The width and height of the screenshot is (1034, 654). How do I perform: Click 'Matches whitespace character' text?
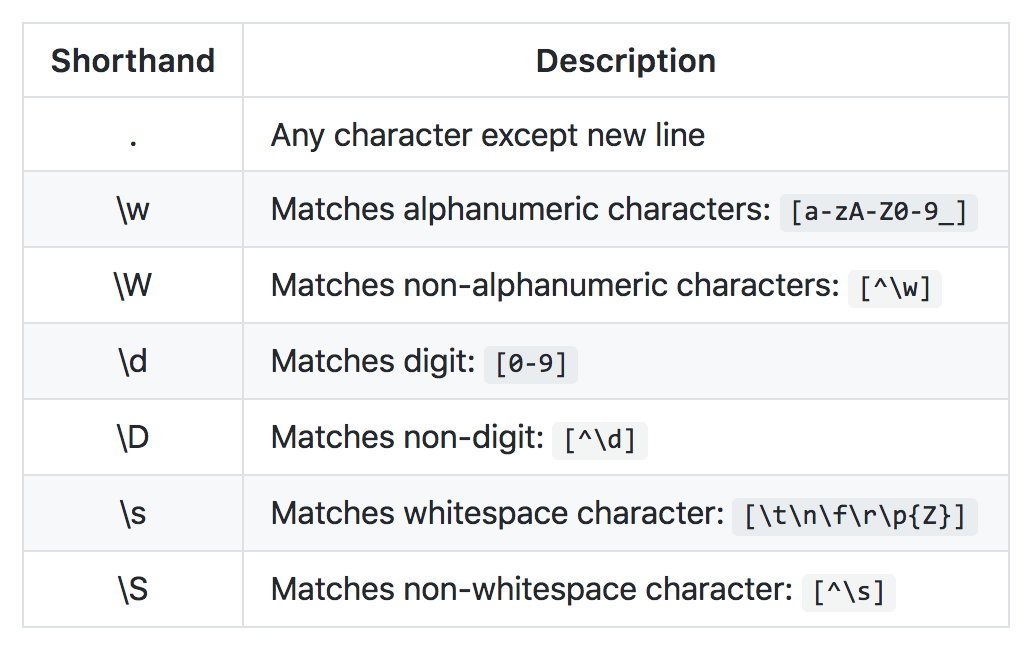[497, 514]
